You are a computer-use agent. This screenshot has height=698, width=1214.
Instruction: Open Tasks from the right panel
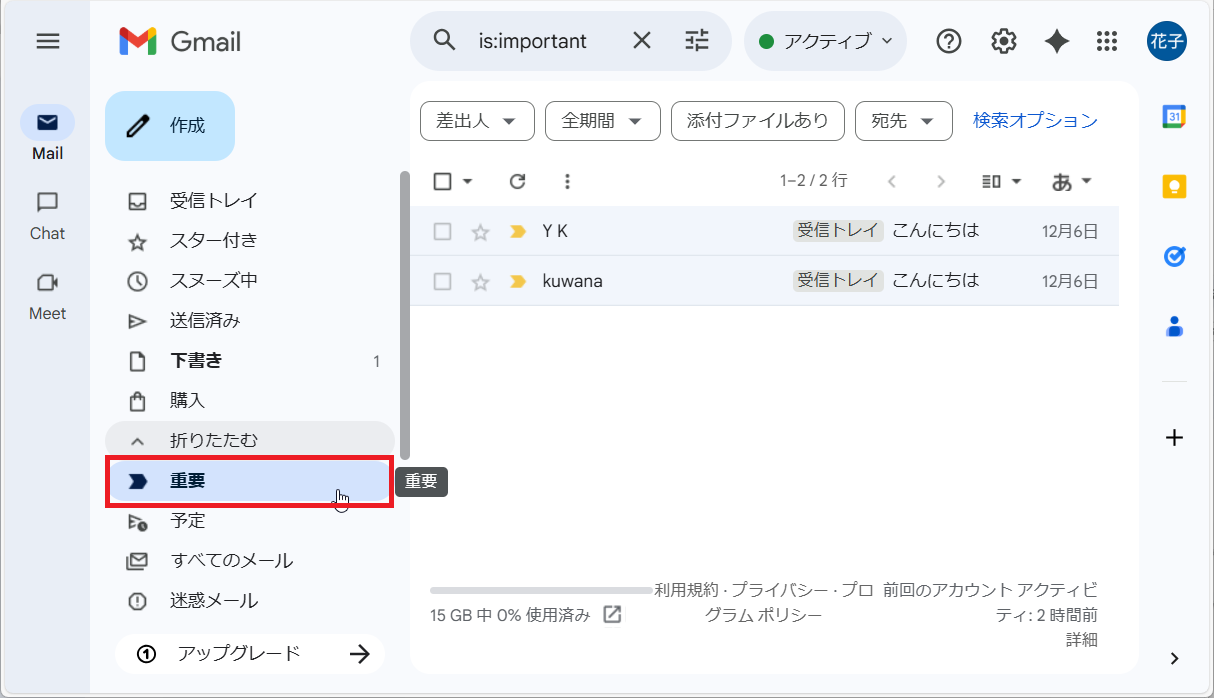tap(1174, 256)
